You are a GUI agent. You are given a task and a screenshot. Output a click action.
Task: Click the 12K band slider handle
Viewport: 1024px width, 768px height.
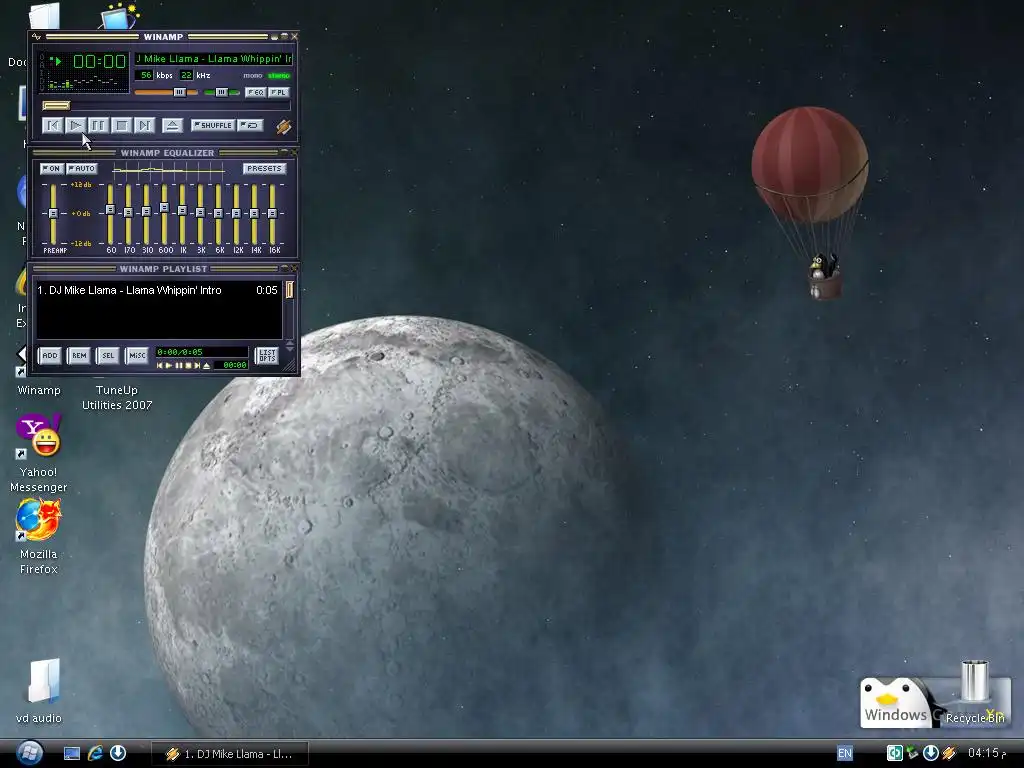(236, 214)
